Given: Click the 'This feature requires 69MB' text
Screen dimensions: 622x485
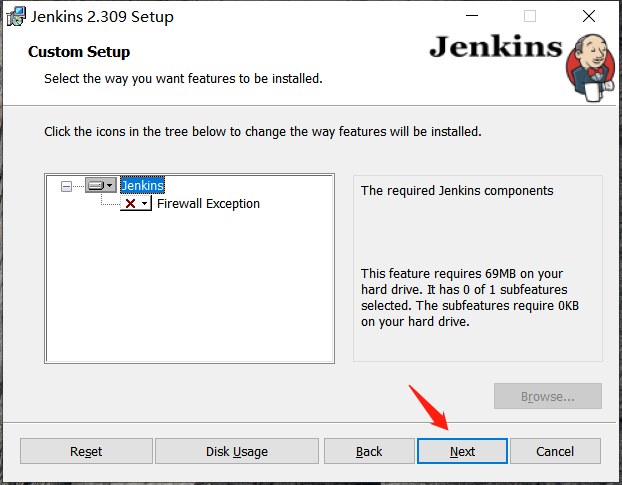Looking at the screenshot, I should coord(470,297).
